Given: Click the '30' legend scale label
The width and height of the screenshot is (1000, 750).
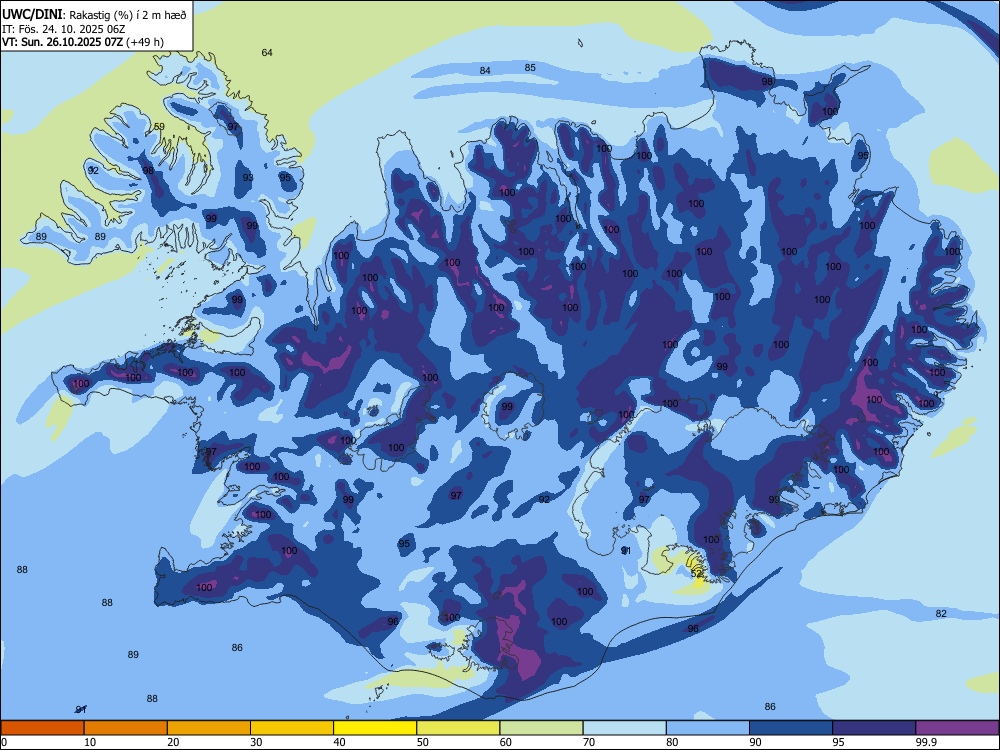Looking at the screenshot, I should pos(256,742).
